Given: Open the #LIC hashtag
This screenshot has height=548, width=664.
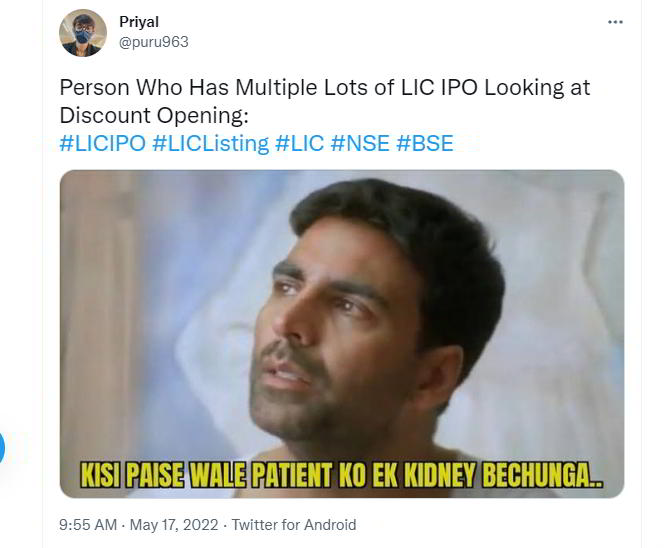Looking at the screenshot, I should pos(299,143).
